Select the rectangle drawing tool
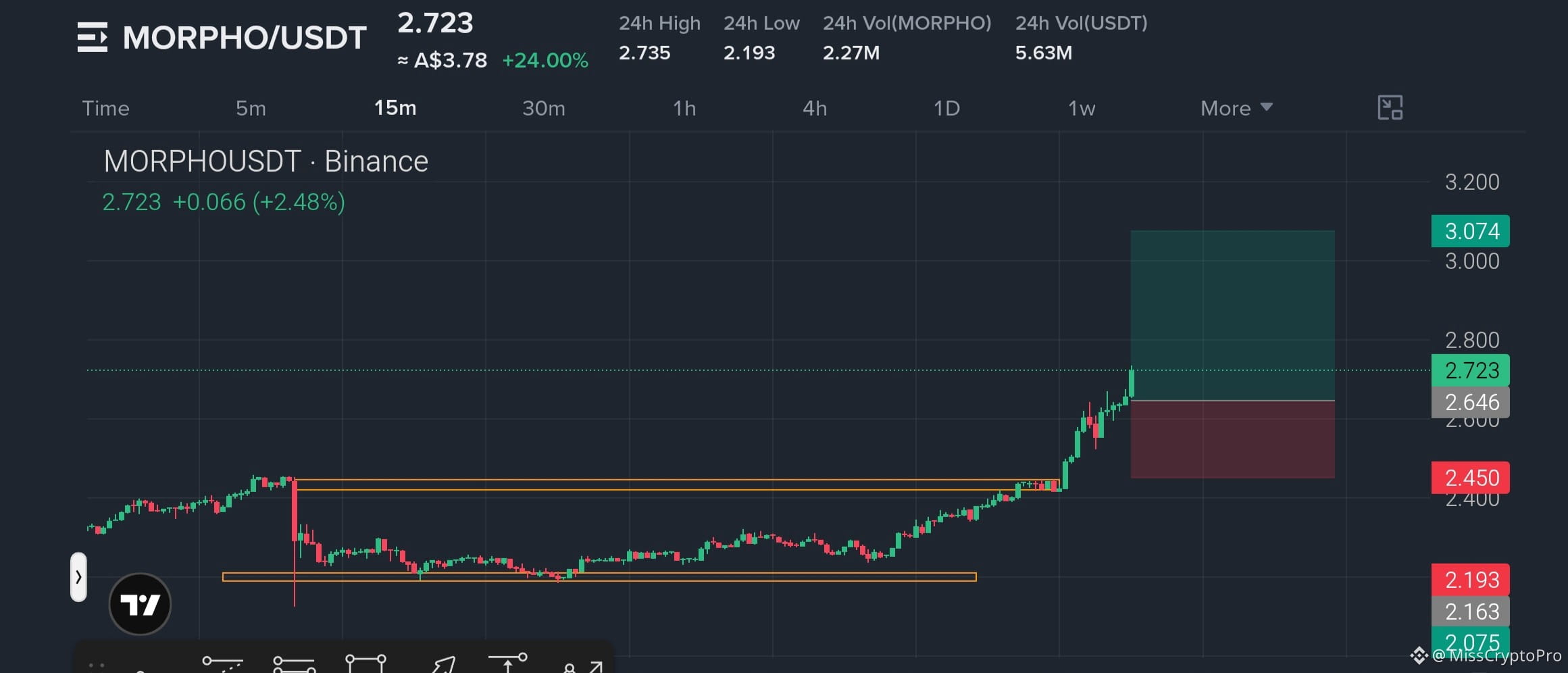1568x673 pixels. 365,662
